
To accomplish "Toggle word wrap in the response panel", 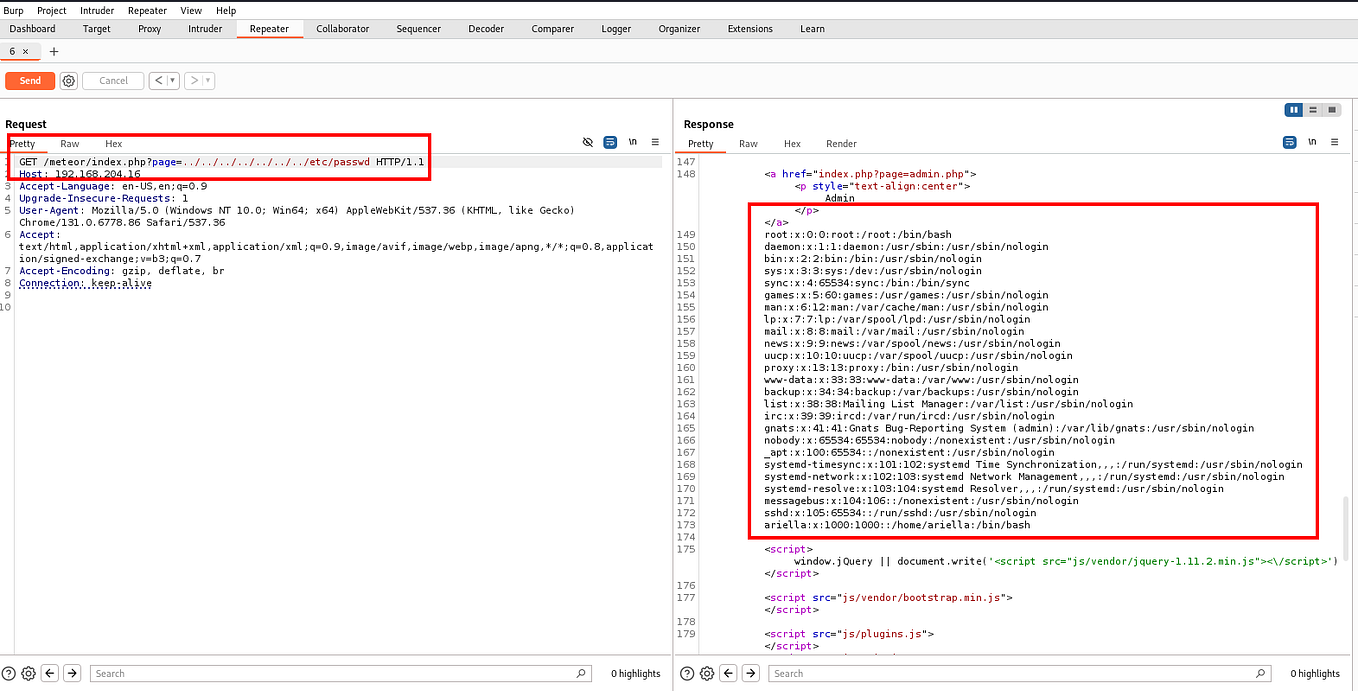I will pyautogui.click(x=1289, y=142).
